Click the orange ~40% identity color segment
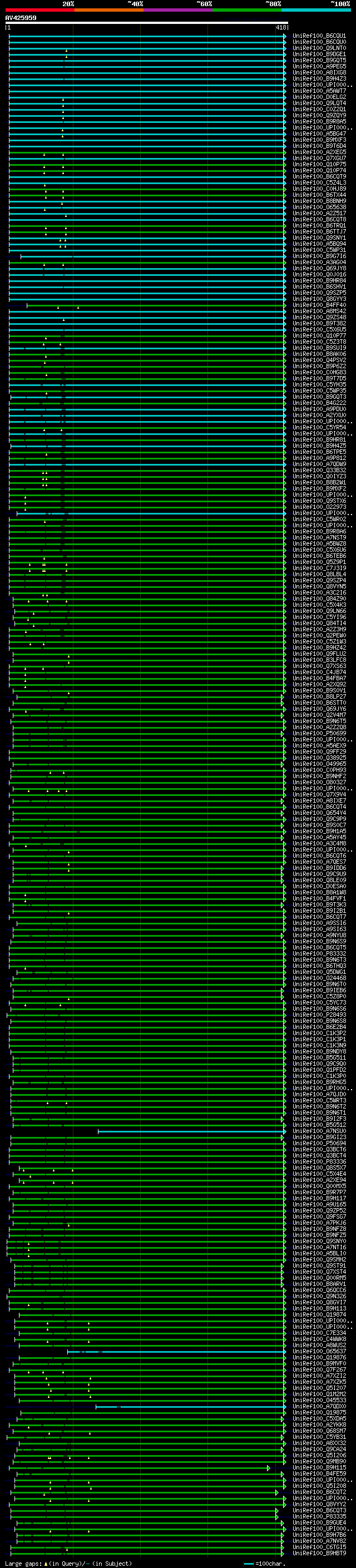The image size is (356, 1568). 109,10
